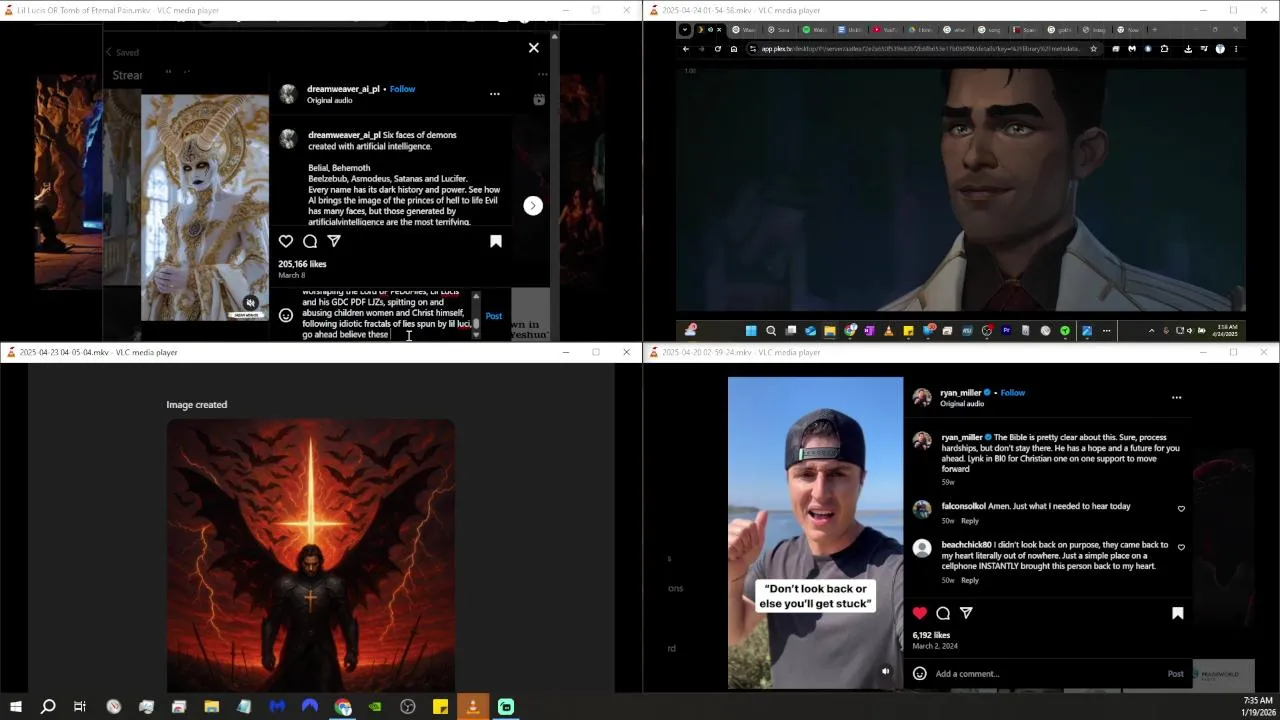Open three-dot overflow in recorded taskbar
The image size is (1280, 720).
tap(1106, 331)
